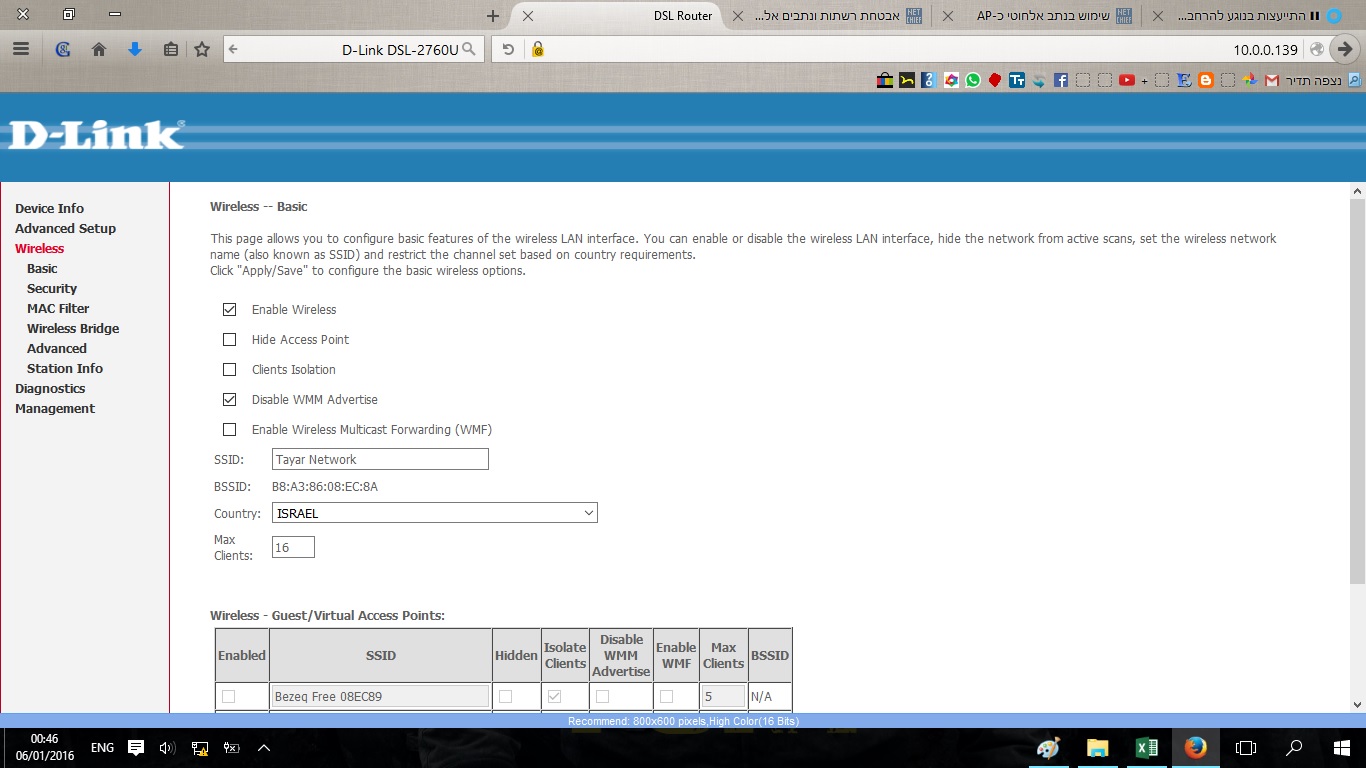
Task: Open the red splat bookmark icon
Action: click(x=995, y=80)
